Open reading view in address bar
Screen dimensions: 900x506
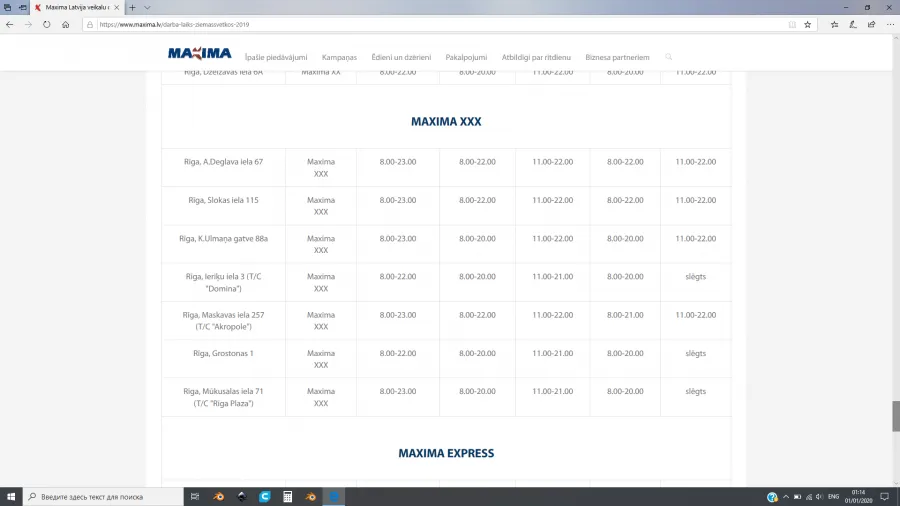coord(792,25)
